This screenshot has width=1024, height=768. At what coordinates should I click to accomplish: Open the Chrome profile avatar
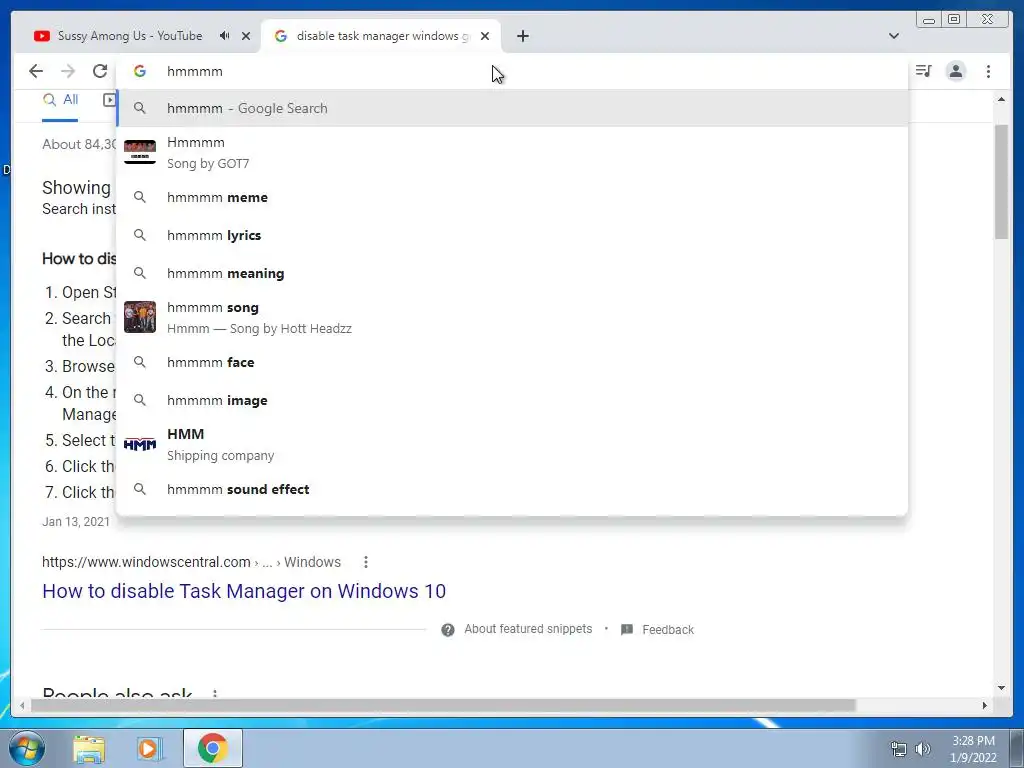(x=955, y=71)
